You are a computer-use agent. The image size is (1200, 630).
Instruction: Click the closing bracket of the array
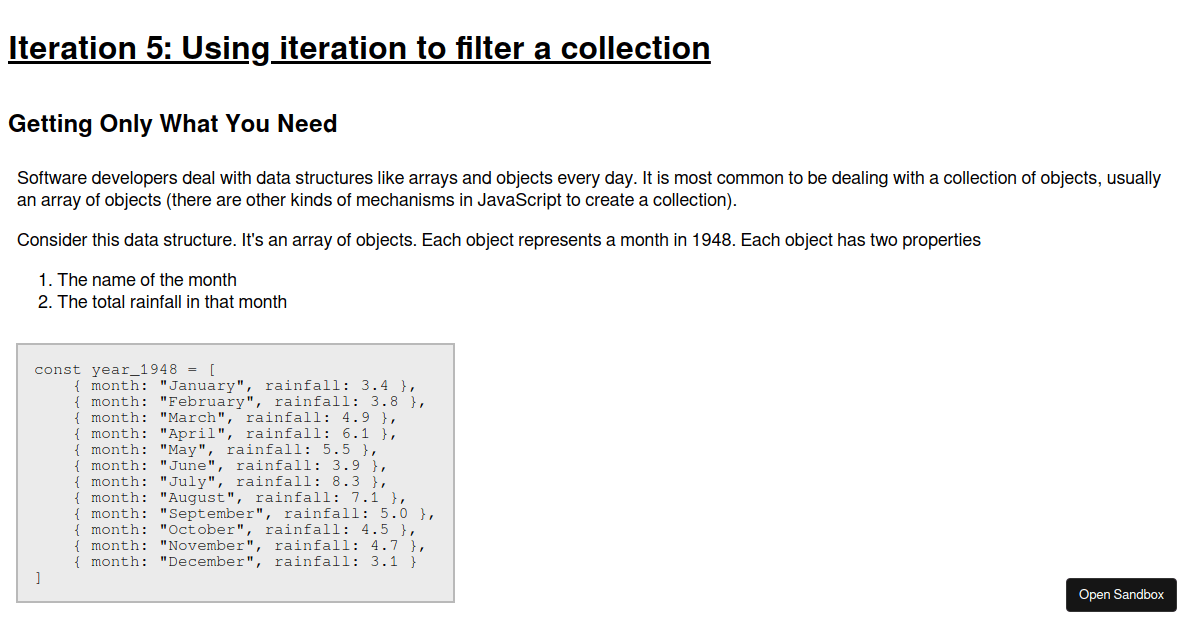point(38,578)
